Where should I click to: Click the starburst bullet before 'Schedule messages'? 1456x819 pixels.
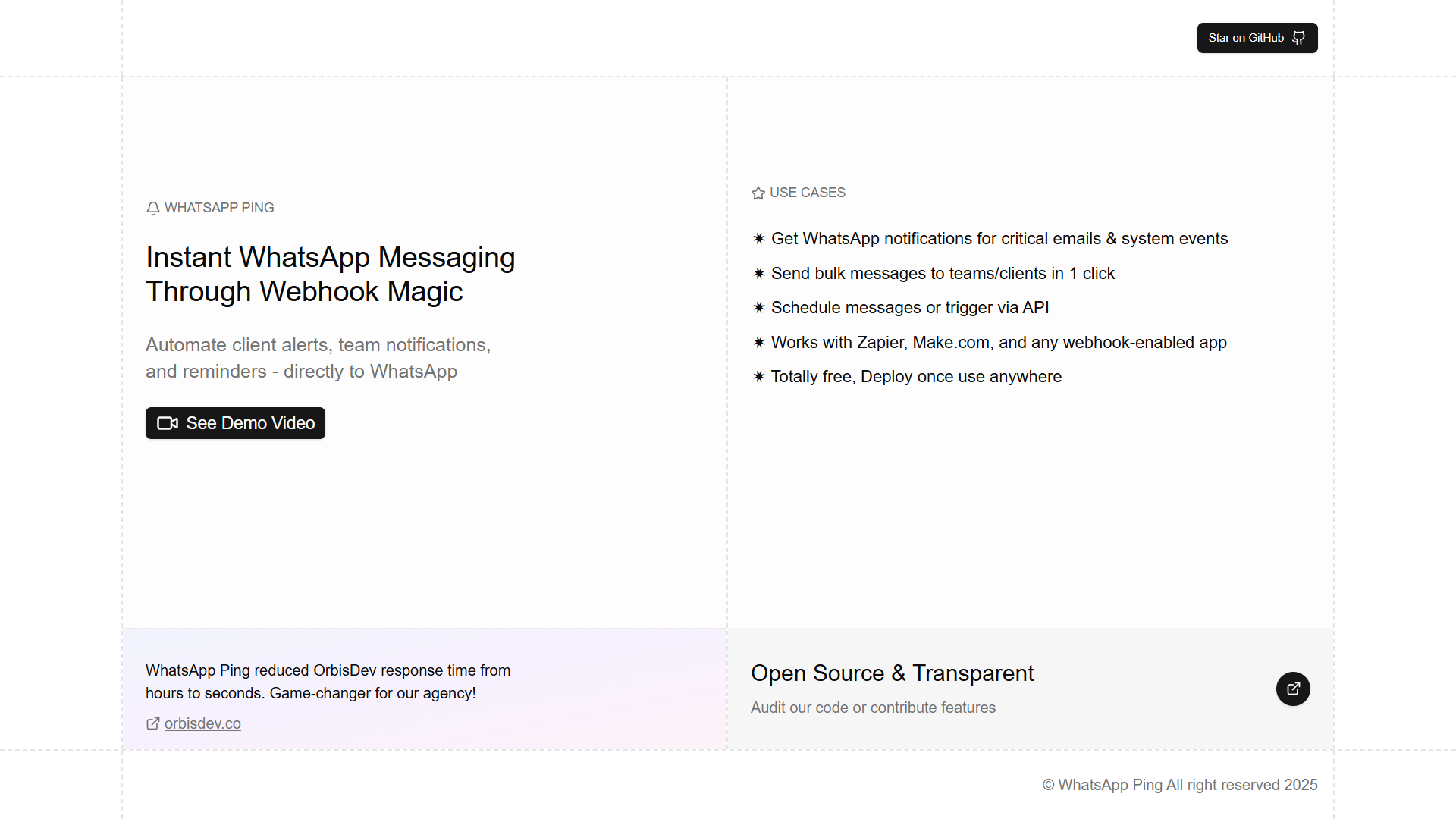point(758,307)
